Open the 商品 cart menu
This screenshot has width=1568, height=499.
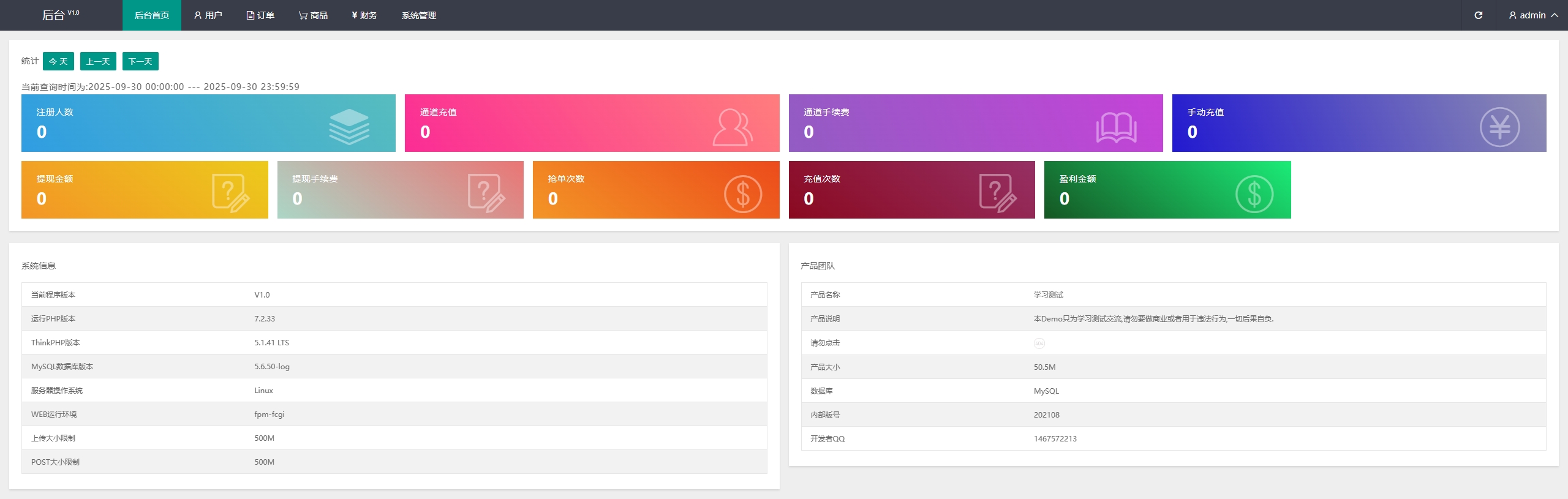coord(313,15)
